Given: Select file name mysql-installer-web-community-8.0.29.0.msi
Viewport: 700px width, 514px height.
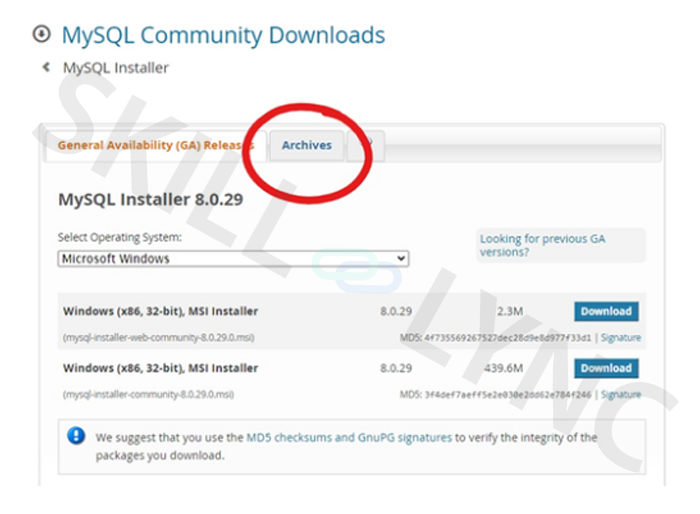Looking at the screenshot, I should coord(158,338).
